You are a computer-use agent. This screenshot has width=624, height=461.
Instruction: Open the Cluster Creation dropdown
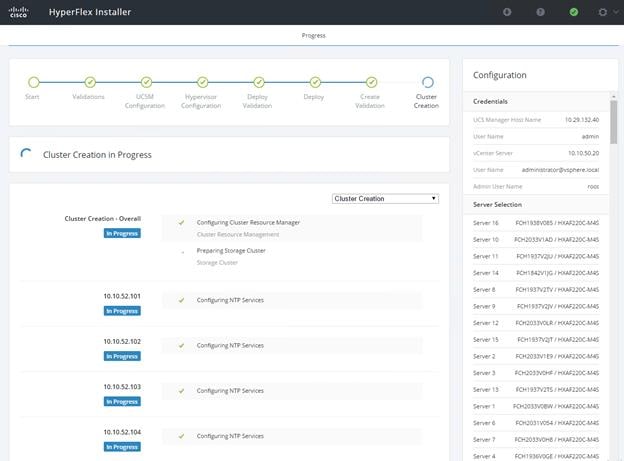pyautogui.click(x=385, y=199)
